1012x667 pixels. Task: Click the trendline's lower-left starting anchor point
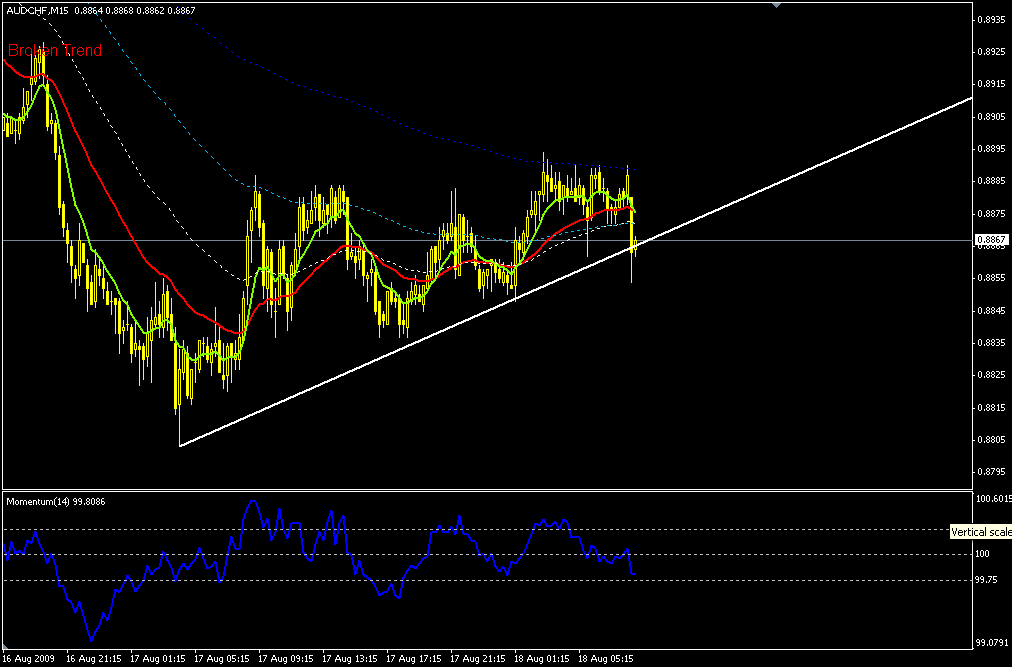click(x=180, y=445)
